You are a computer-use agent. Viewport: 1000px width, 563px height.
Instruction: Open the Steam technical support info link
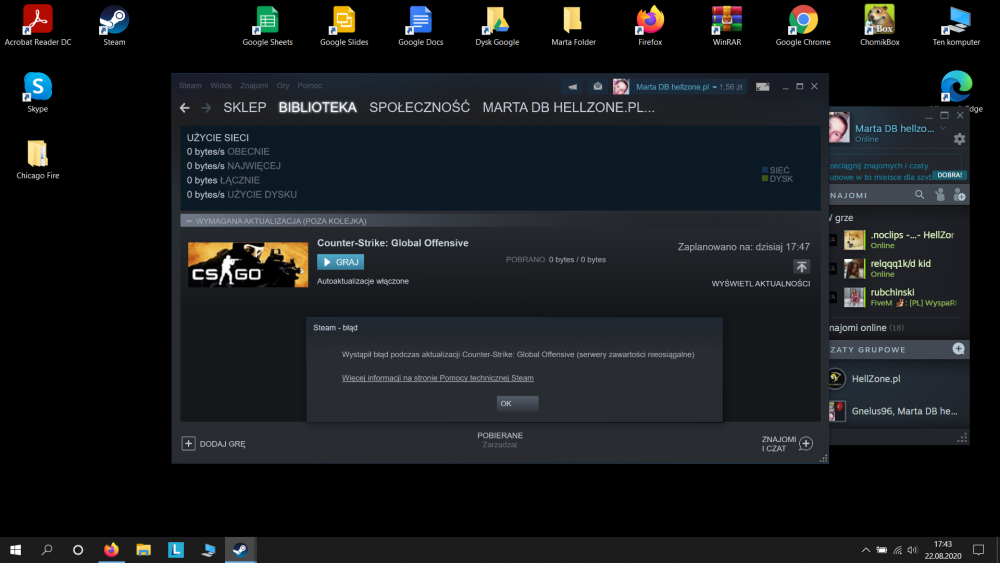pyautogui.click(x=438, y=378)
